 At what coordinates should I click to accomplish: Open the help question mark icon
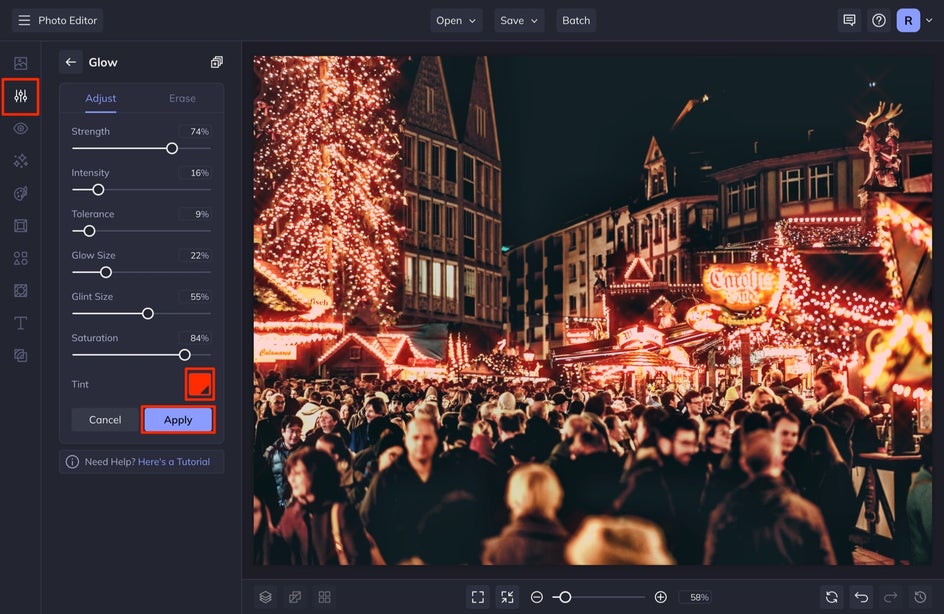click(x=879, y=20)
